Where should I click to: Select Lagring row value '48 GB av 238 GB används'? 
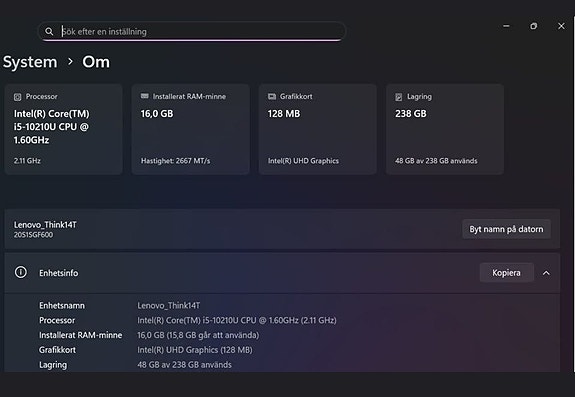pyautogui.click(x=184, y=365)
